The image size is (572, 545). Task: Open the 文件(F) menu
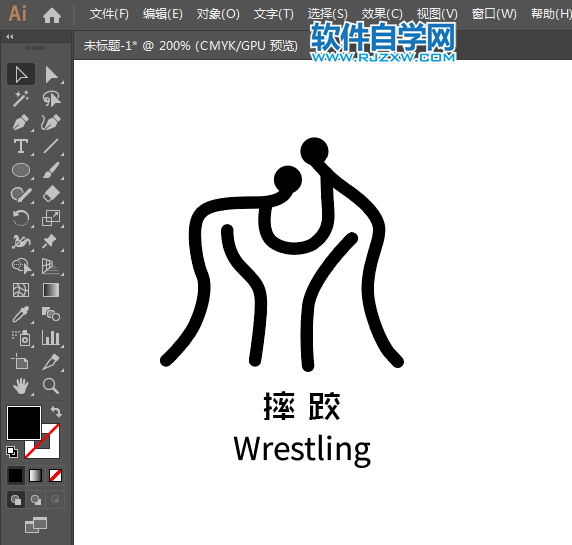[109, 14]
